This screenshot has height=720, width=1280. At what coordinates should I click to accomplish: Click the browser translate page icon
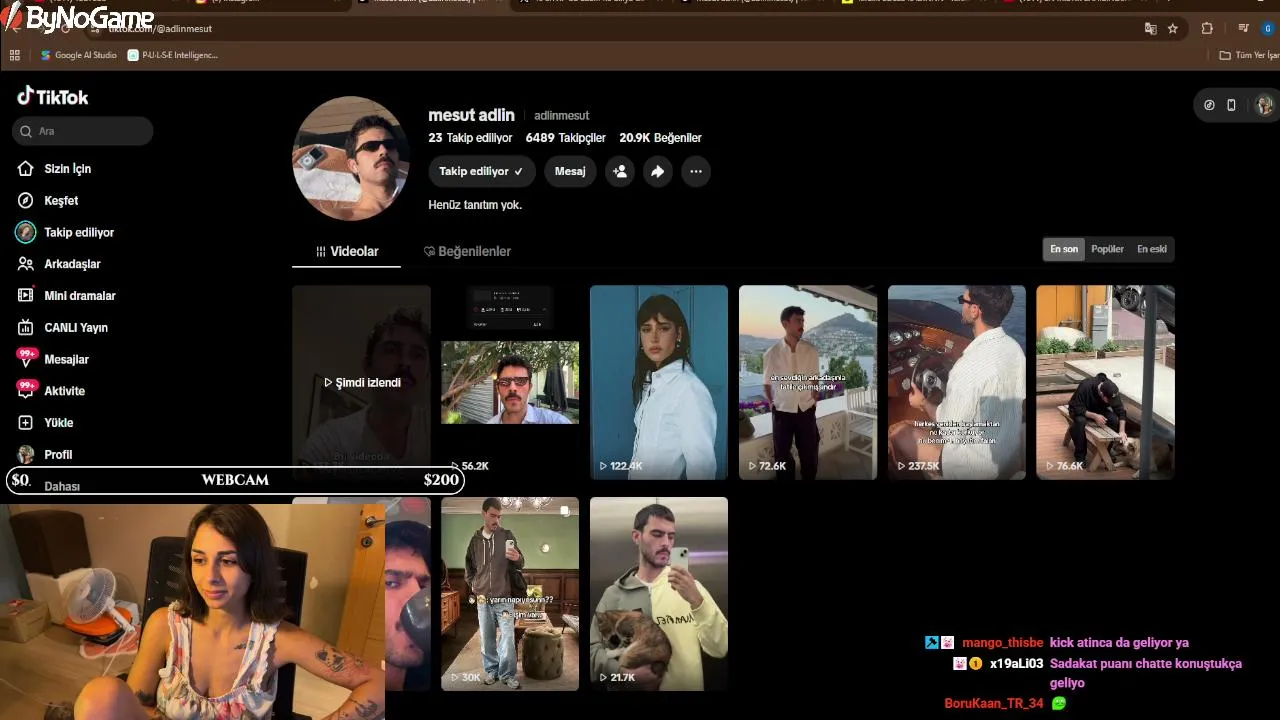(1151, 29)
